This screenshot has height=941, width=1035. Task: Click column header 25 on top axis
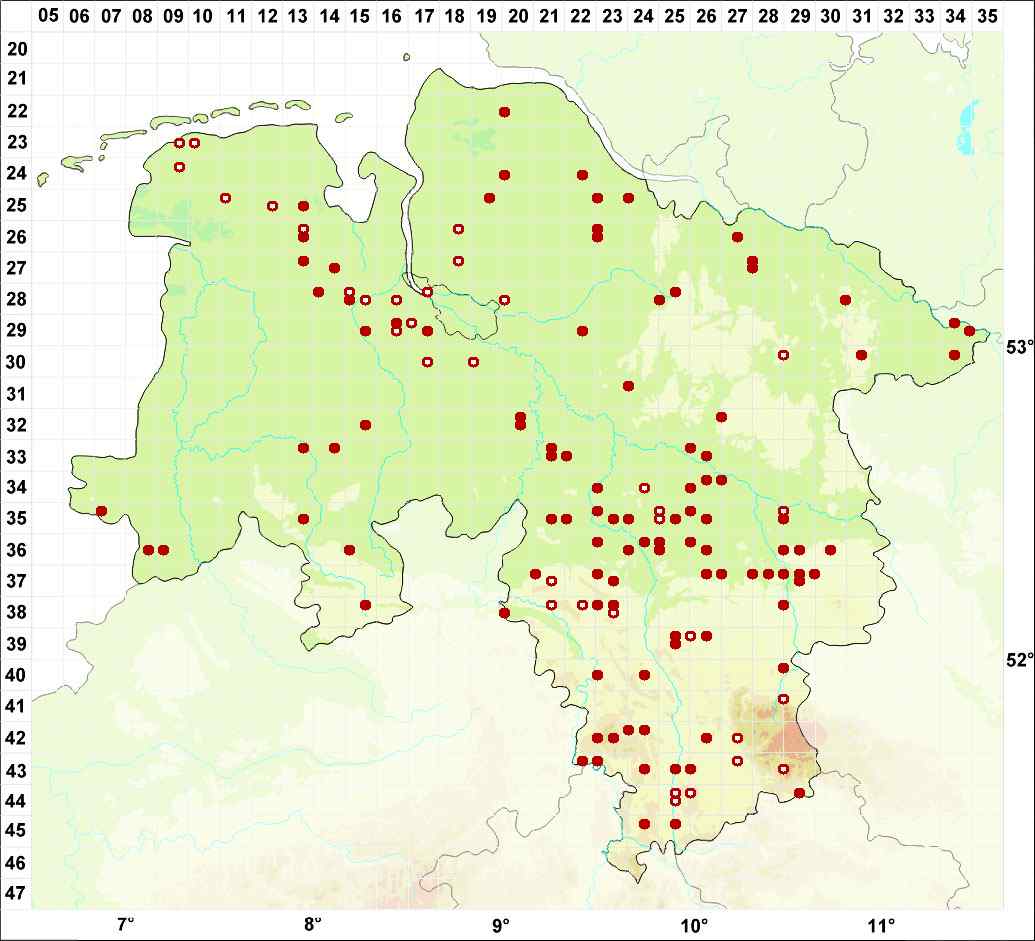(674, 15)
